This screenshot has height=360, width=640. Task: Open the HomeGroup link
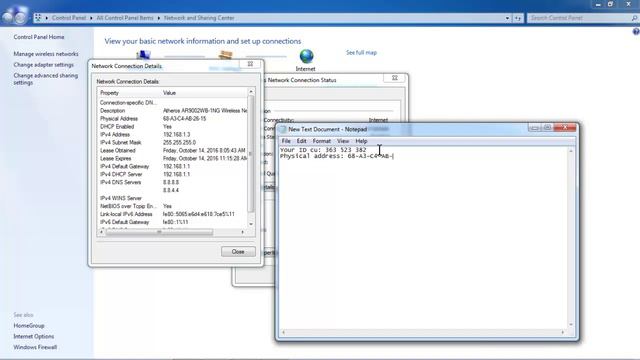[29, 326]
